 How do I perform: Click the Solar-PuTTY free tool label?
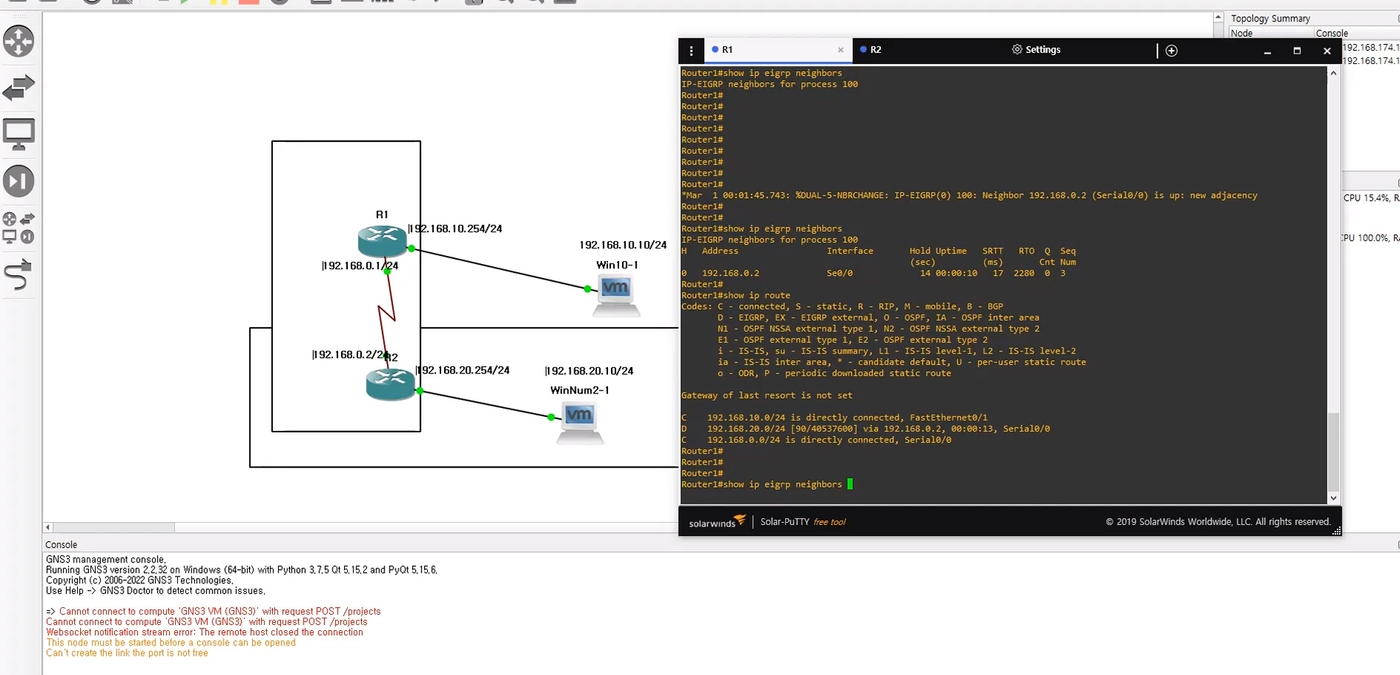point(803,522)
